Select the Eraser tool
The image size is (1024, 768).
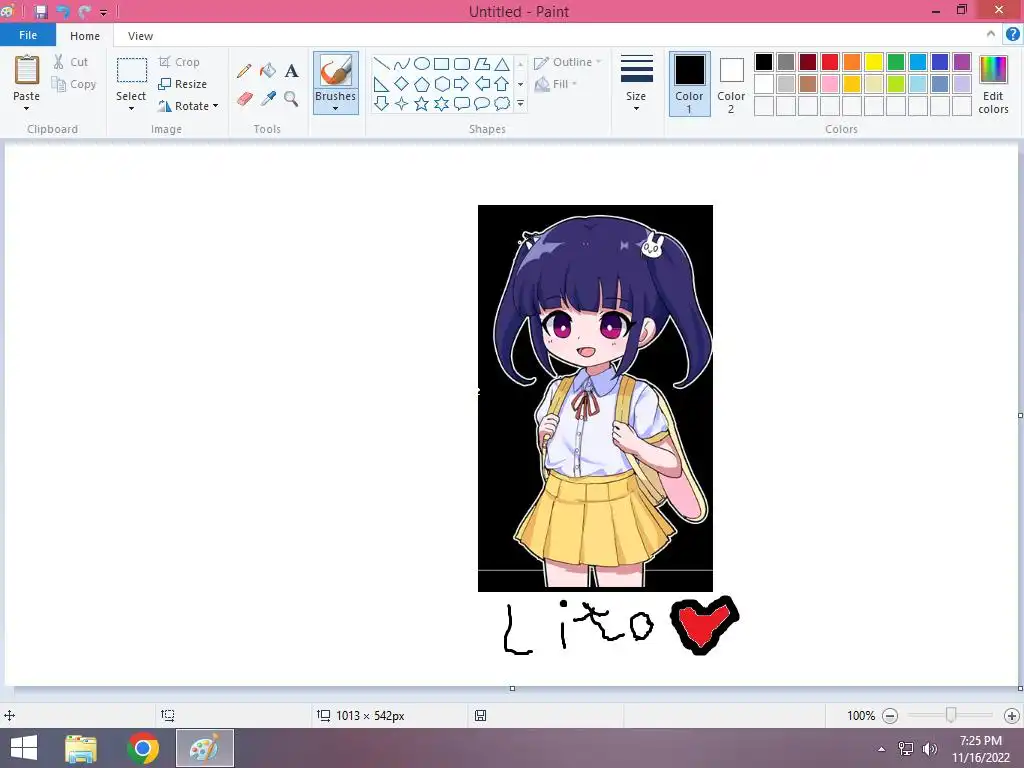point(244,99)
